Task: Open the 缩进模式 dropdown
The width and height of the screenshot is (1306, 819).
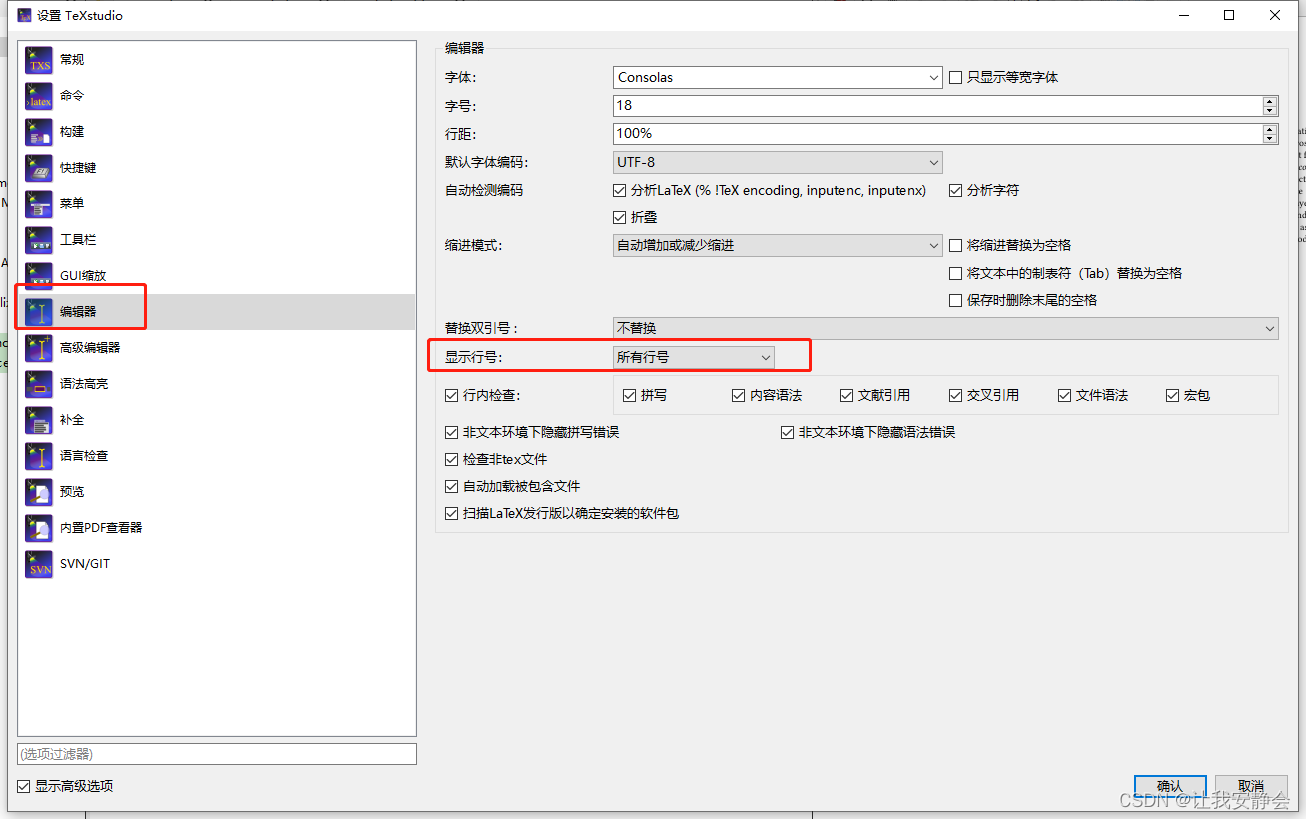Action: tap(777, 245)
